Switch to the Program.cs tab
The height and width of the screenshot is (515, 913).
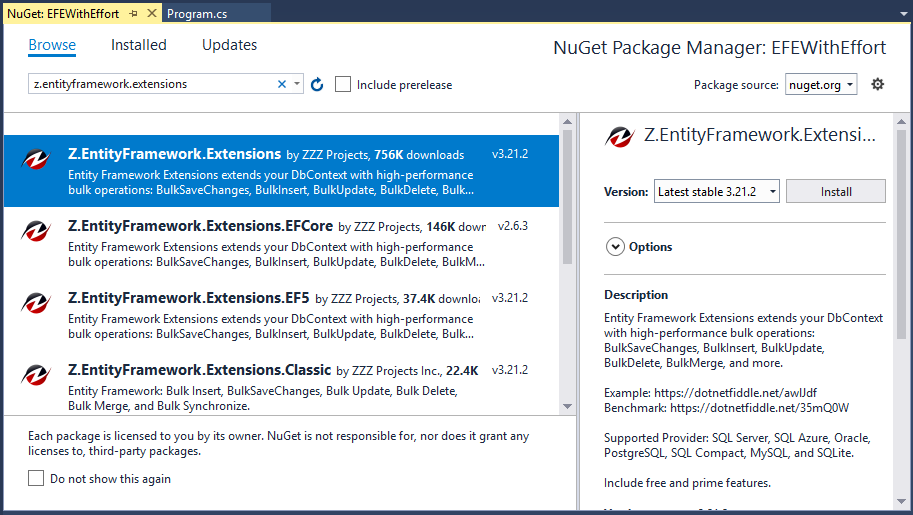coord(197,13)
